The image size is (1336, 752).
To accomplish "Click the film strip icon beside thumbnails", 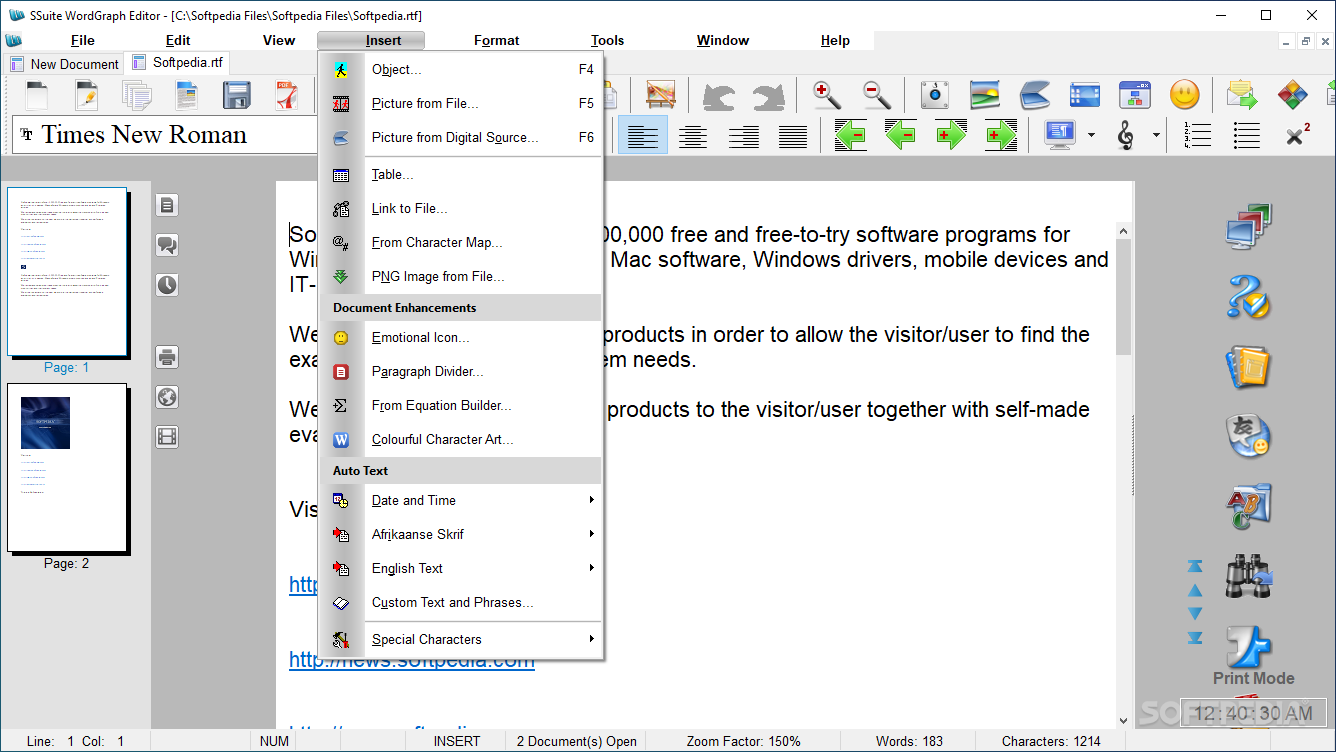I will [167, 437].
